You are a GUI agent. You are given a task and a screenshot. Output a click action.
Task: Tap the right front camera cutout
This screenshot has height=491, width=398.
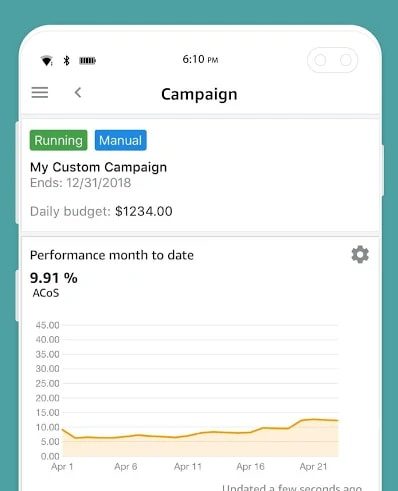(x=346, y=60)
